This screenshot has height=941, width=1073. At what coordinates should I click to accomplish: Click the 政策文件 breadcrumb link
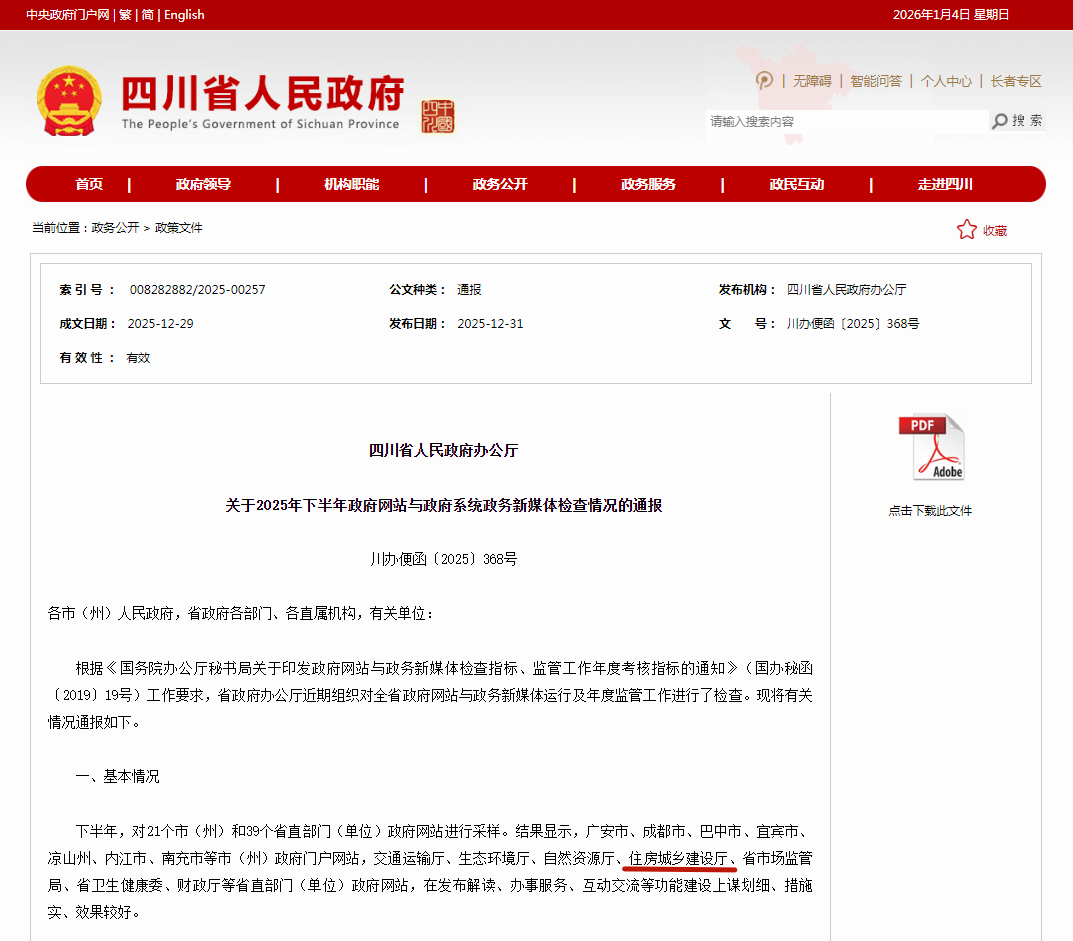178,228
